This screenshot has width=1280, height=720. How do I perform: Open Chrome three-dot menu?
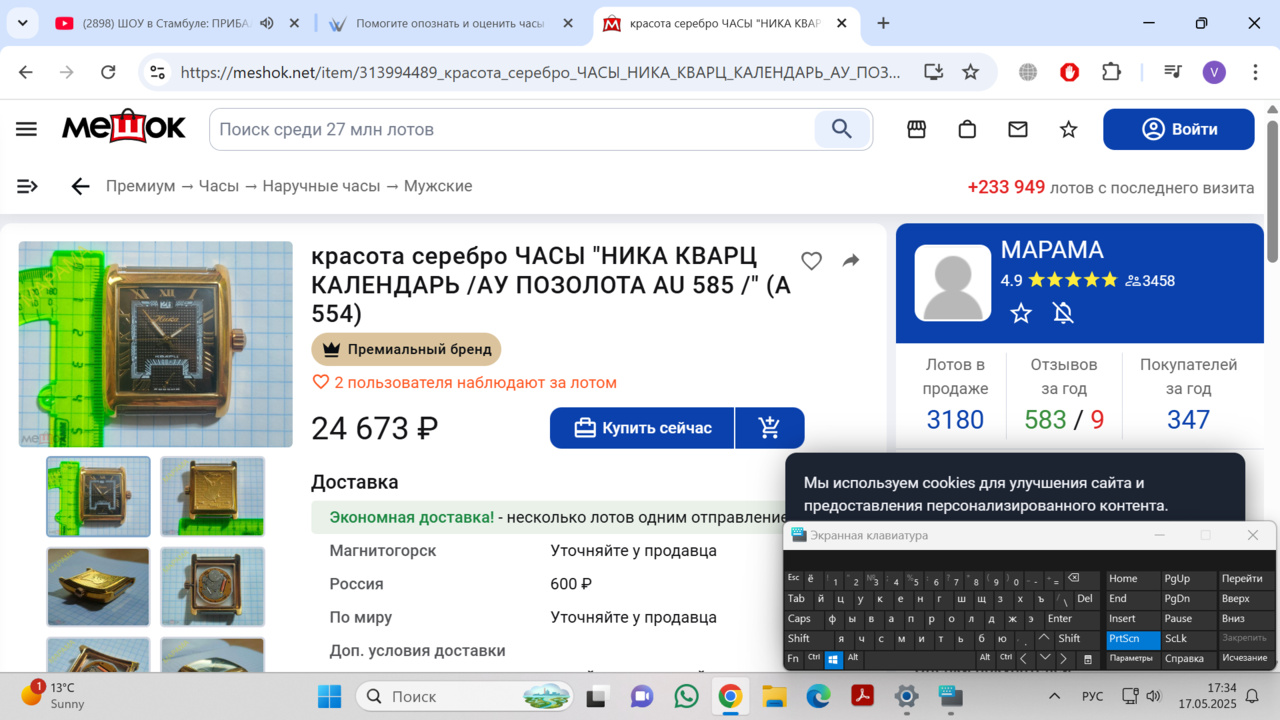tap(1255, 72)
